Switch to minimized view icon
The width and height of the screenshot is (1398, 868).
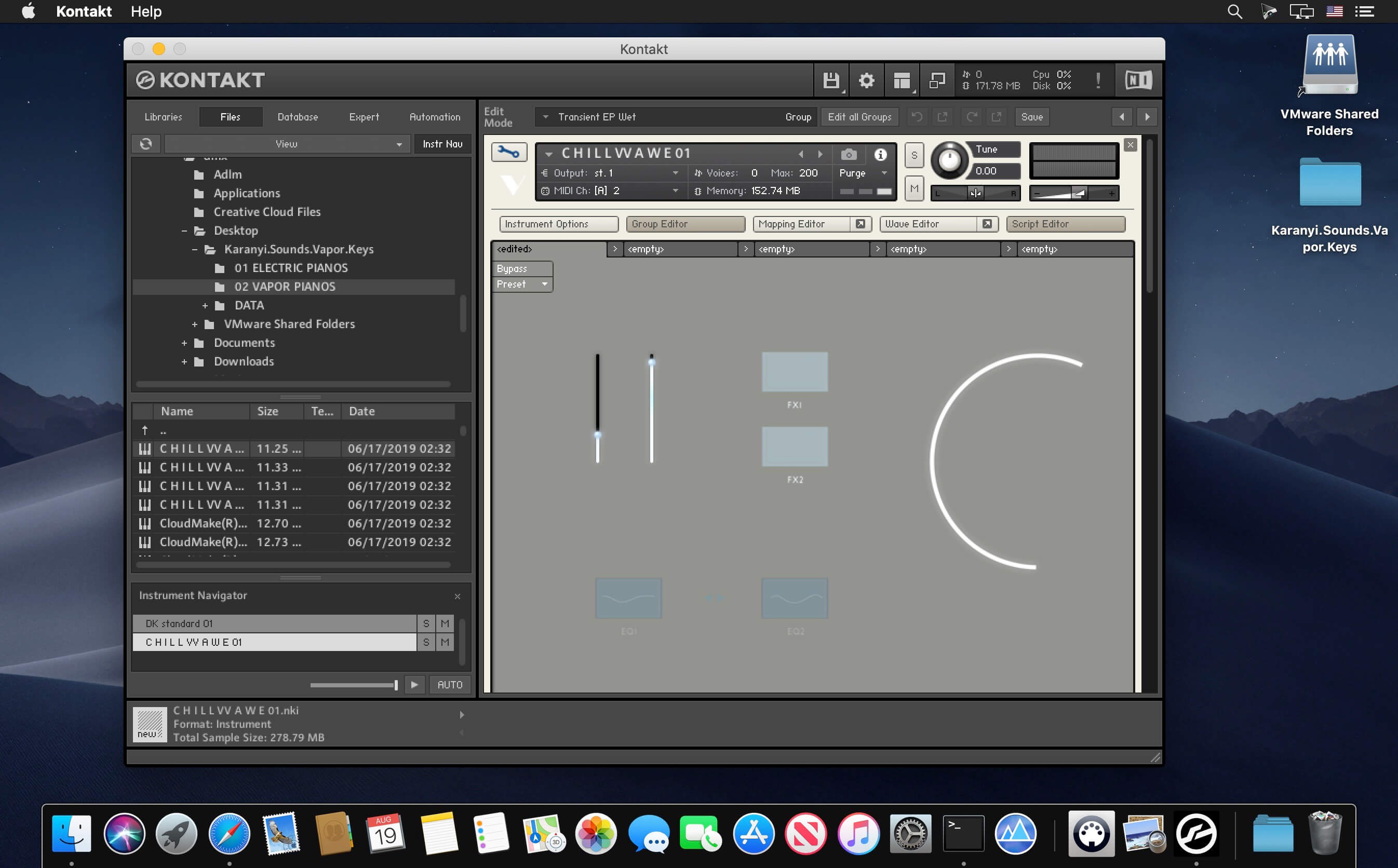click(937, 80)
